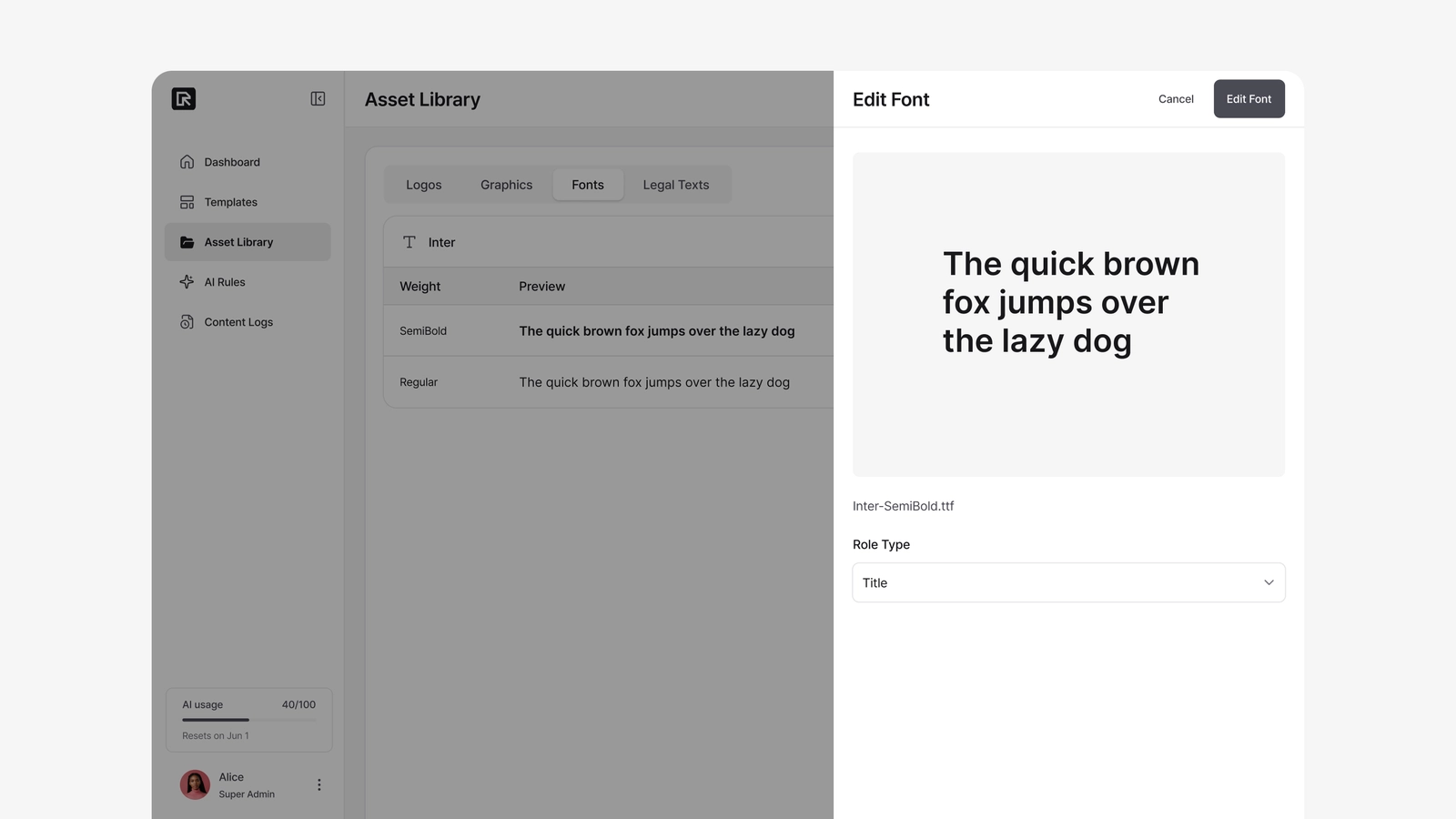
Task: Click the Inter font family name
Action: click(441, 242)
